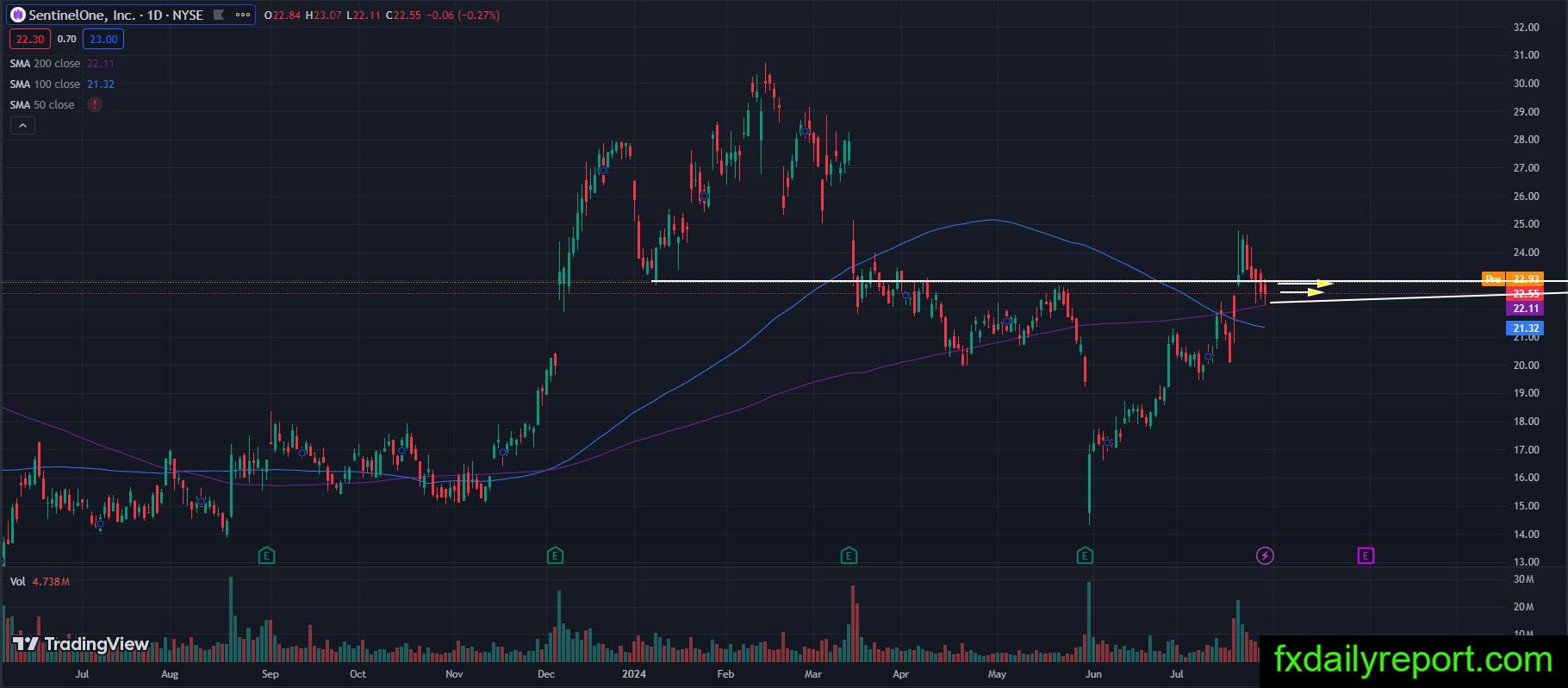Click the purple lightning event marker

point(1265,556)
